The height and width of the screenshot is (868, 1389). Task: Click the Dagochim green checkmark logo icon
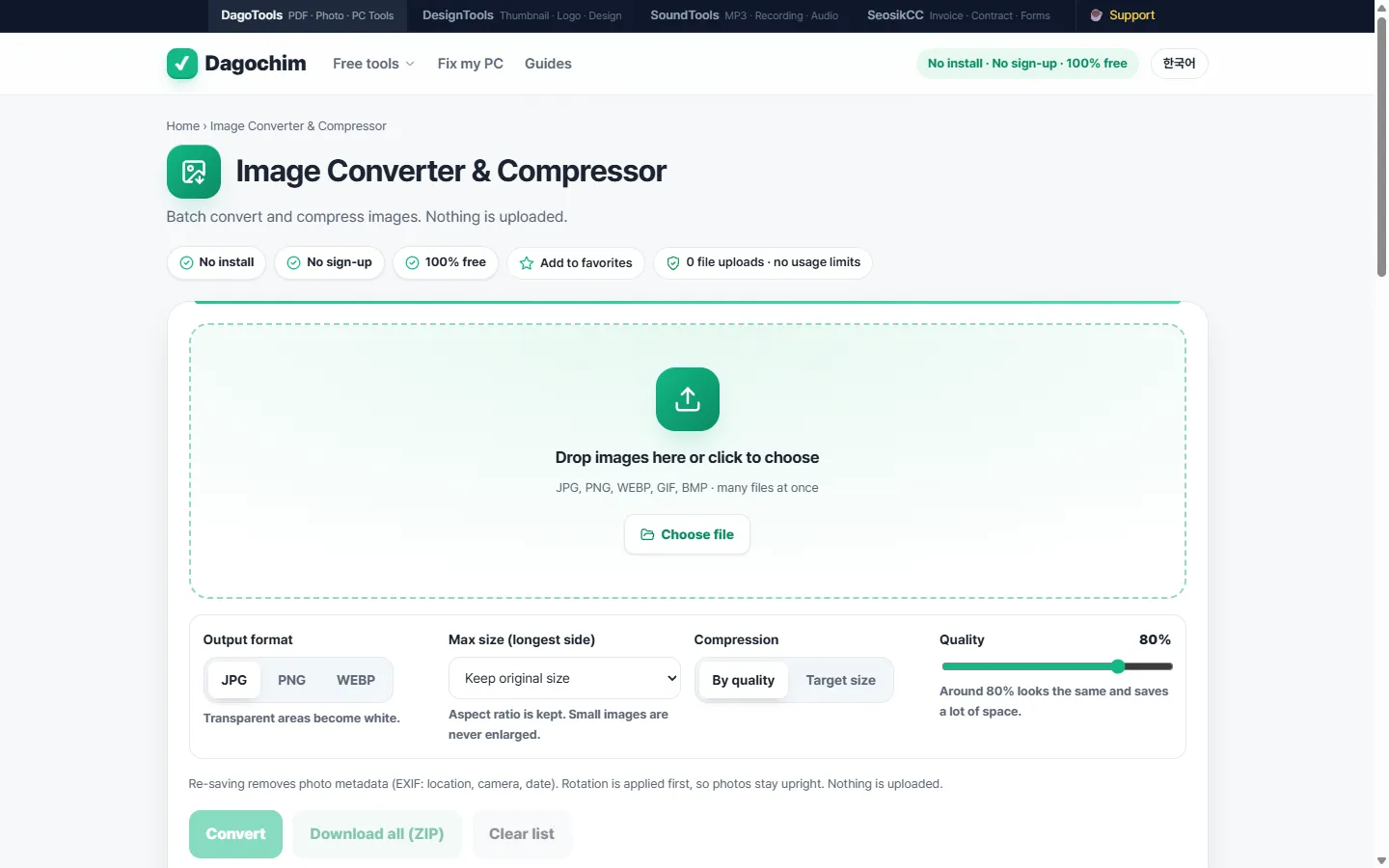pos(182,64)
